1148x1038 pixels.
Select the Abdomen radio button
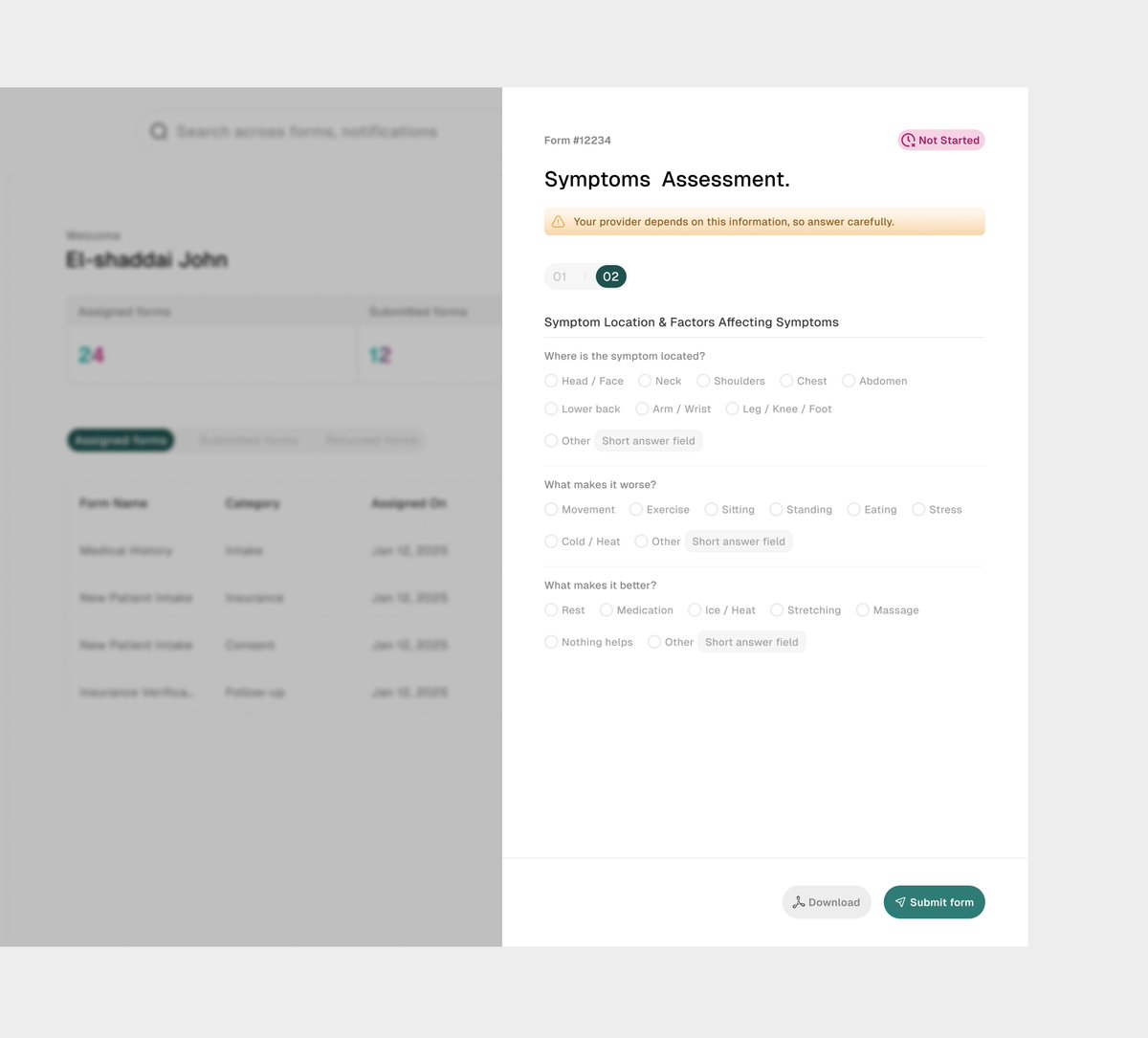click(x=849, y=381)
